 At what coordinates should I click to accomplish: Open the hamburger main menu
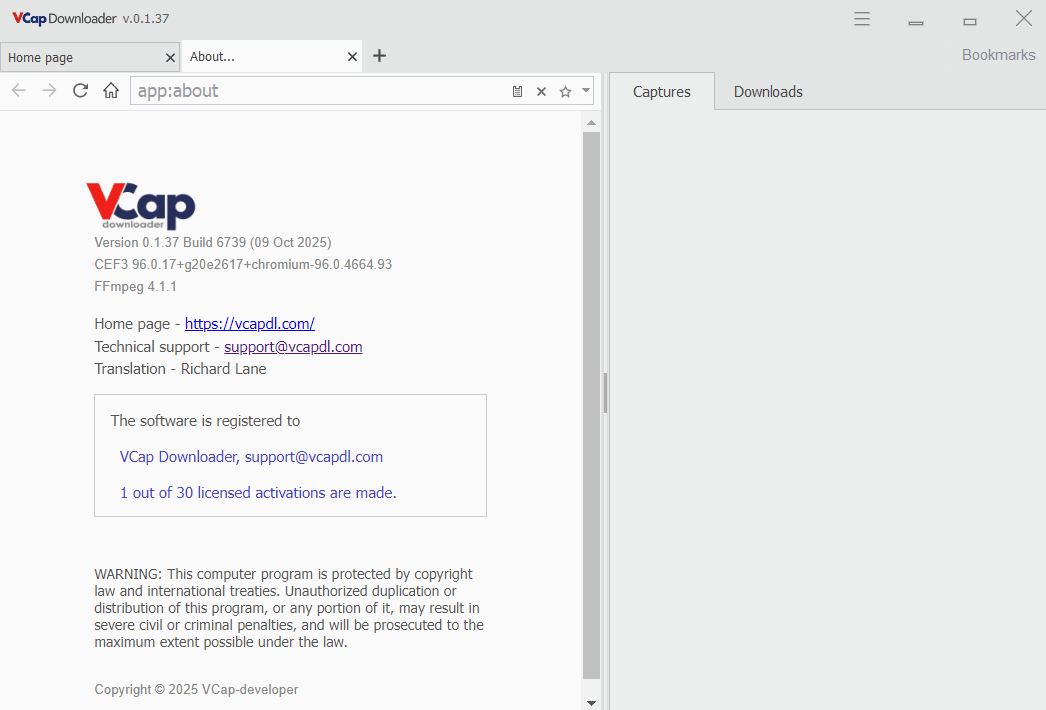pyautogui.click(x=862, y=19)
